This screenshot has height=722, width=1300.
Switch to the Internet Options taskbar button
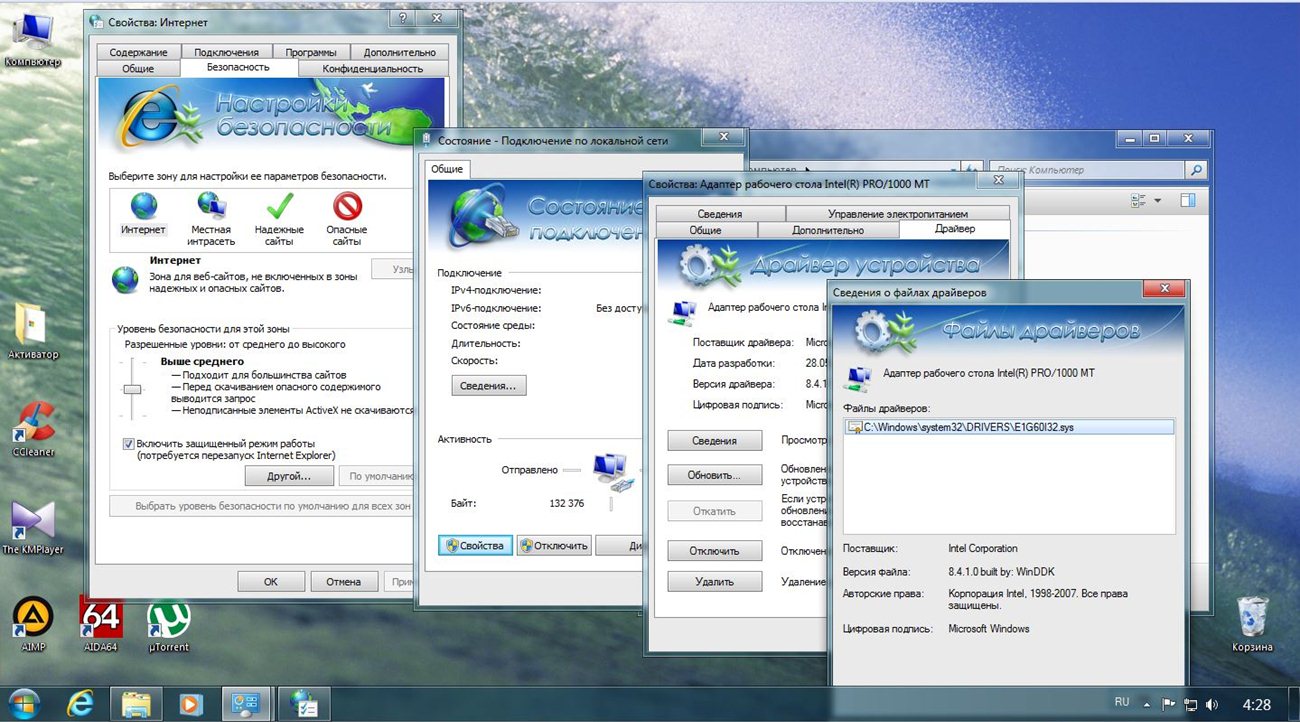[303, 703]
